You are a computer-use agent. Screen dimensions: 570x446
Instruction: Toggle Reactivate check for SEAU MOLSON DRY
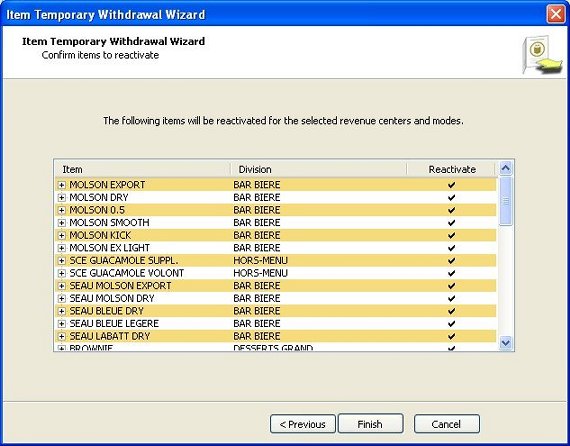tap(451, 298)
